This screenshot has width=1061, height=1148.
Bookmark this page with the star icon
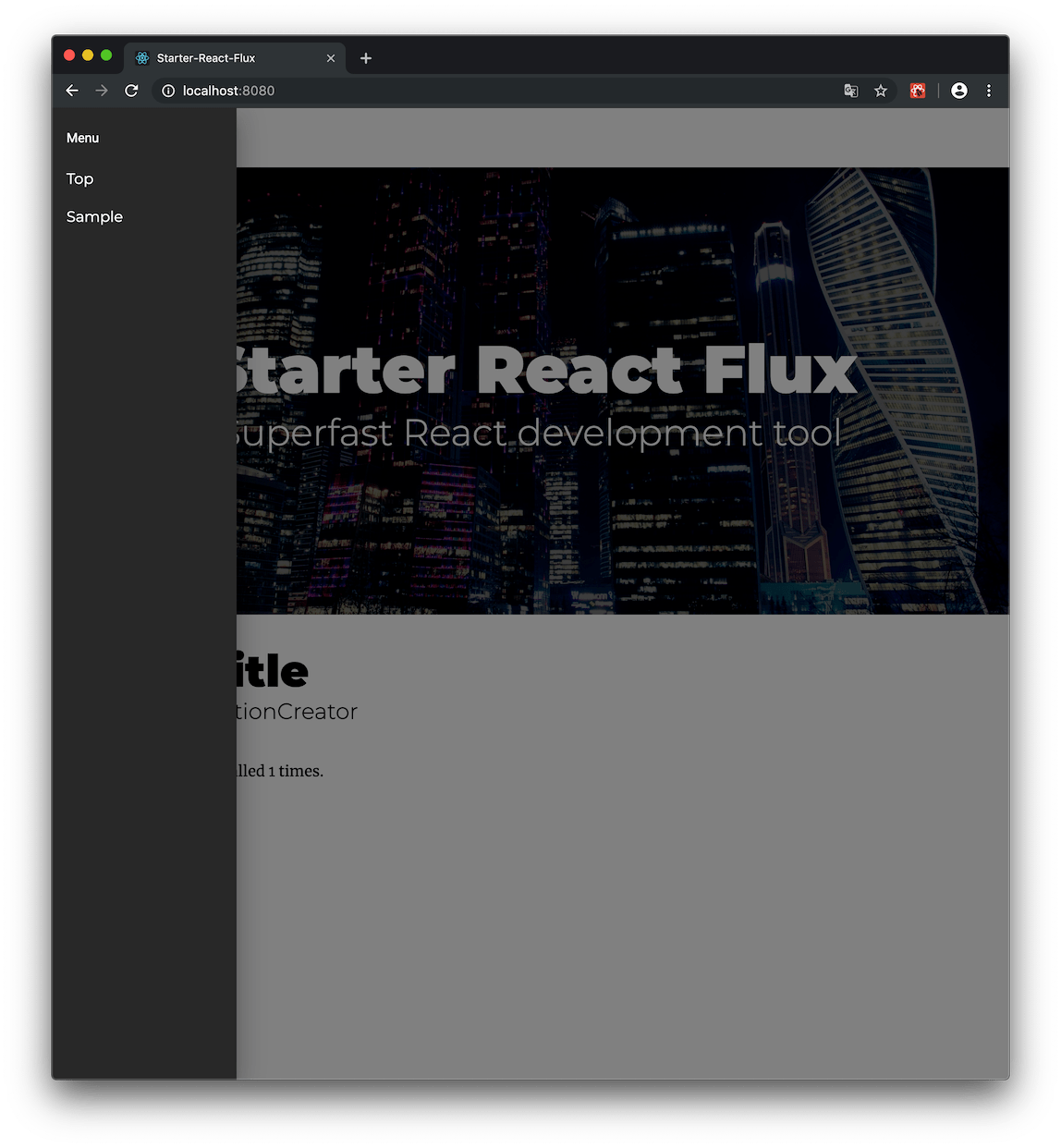pyautogui.click(x=881, y=91)
